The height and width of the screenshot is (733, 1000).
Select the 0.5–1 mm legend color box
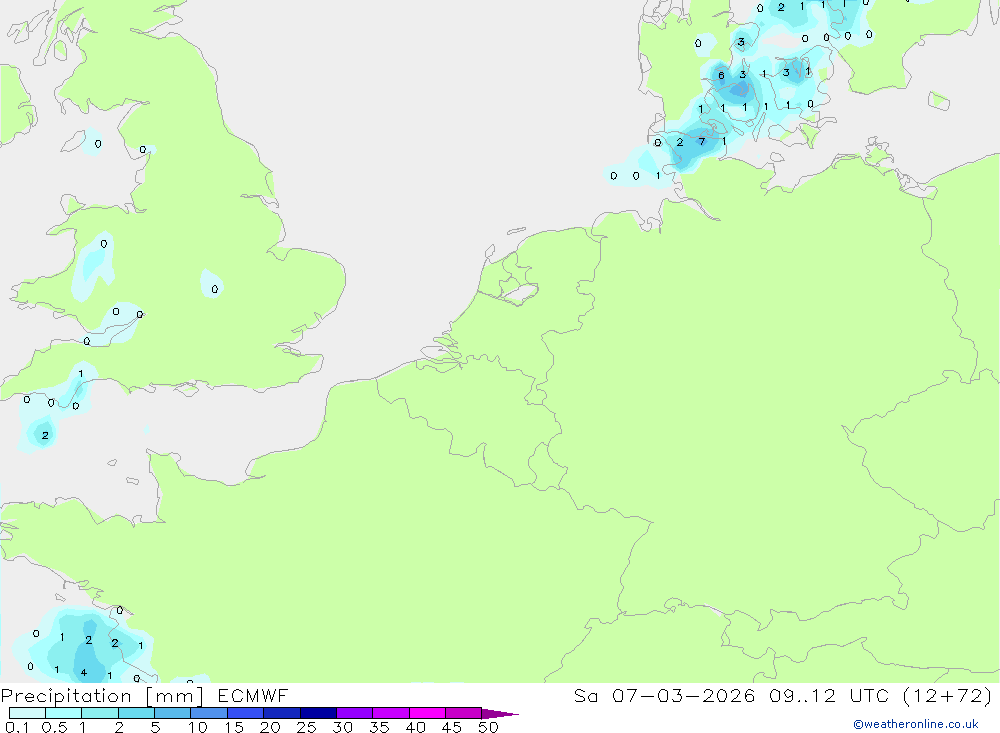click(63, 713)
